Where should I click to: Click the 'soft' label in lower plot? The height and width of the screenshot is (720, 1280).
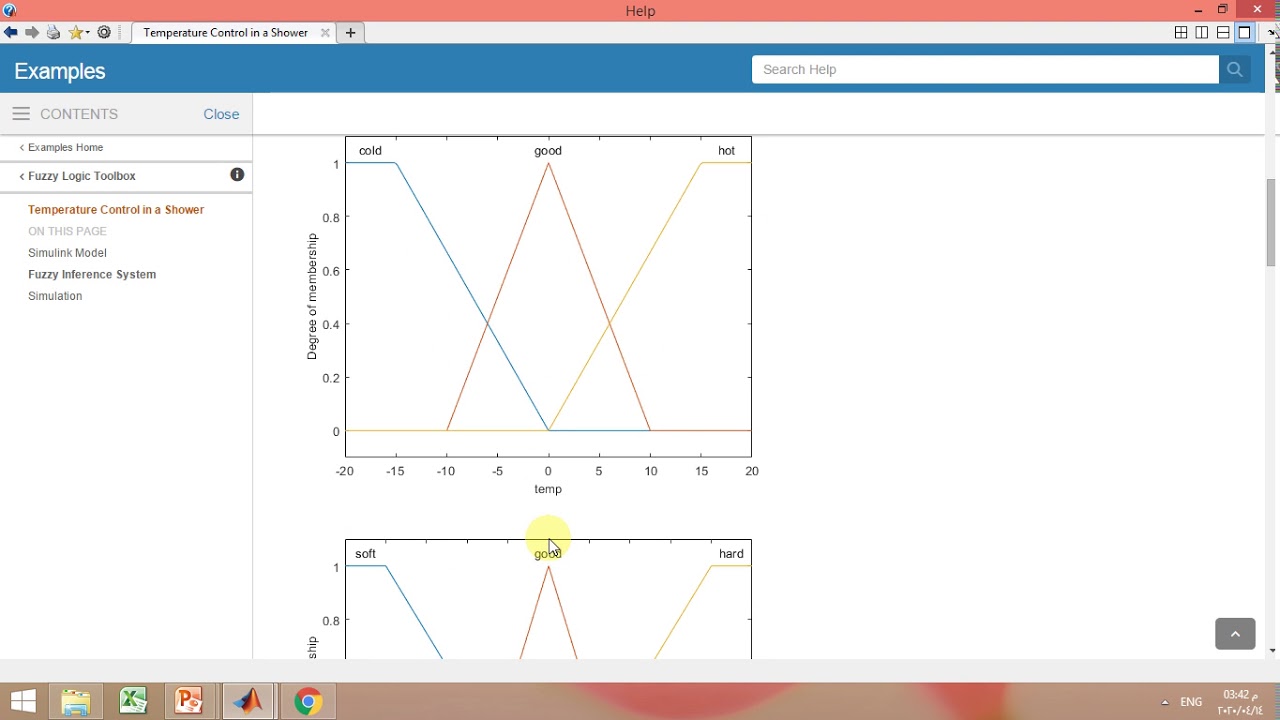click(366, 554)
